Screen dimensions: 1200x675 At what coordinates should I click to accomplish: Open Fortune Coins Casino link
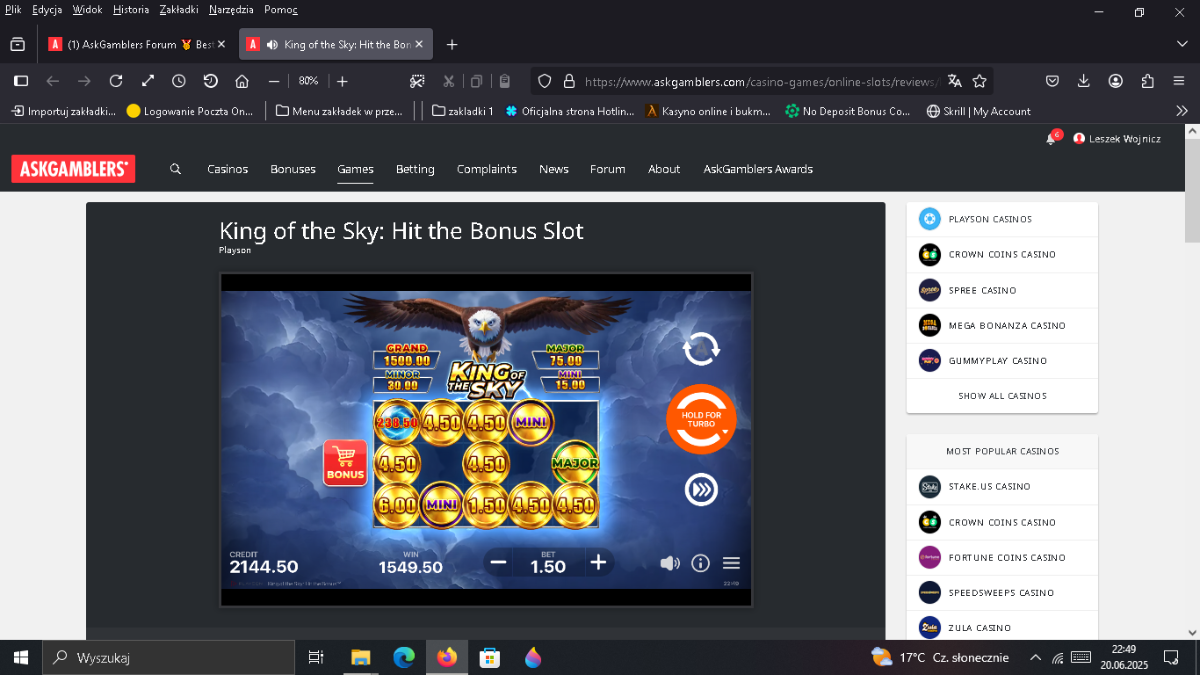pos(1002,557)
